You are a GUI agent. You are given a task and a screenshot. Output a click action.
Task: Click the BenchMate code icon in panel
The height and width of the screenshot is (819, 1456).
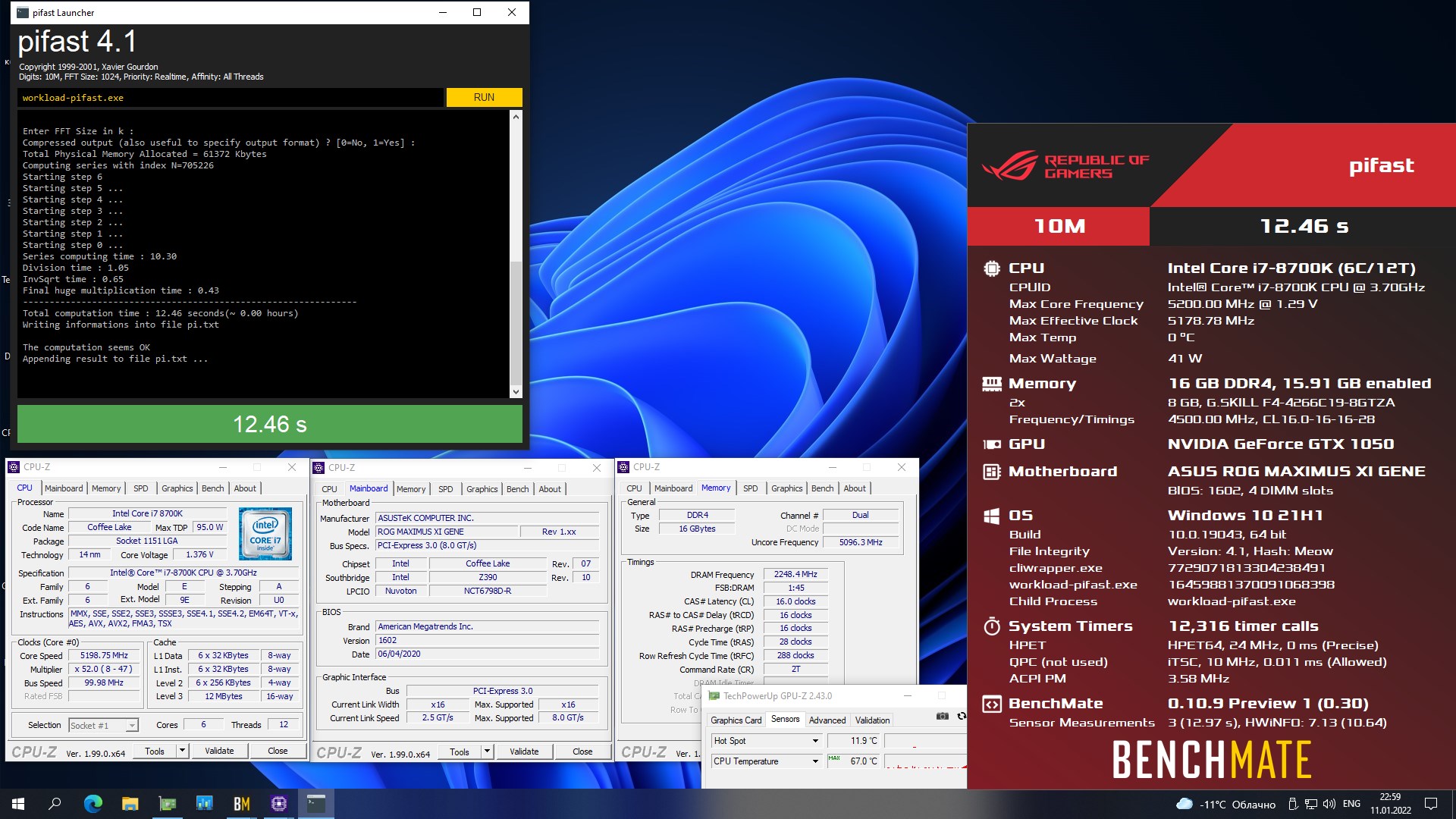pos(991,704)
